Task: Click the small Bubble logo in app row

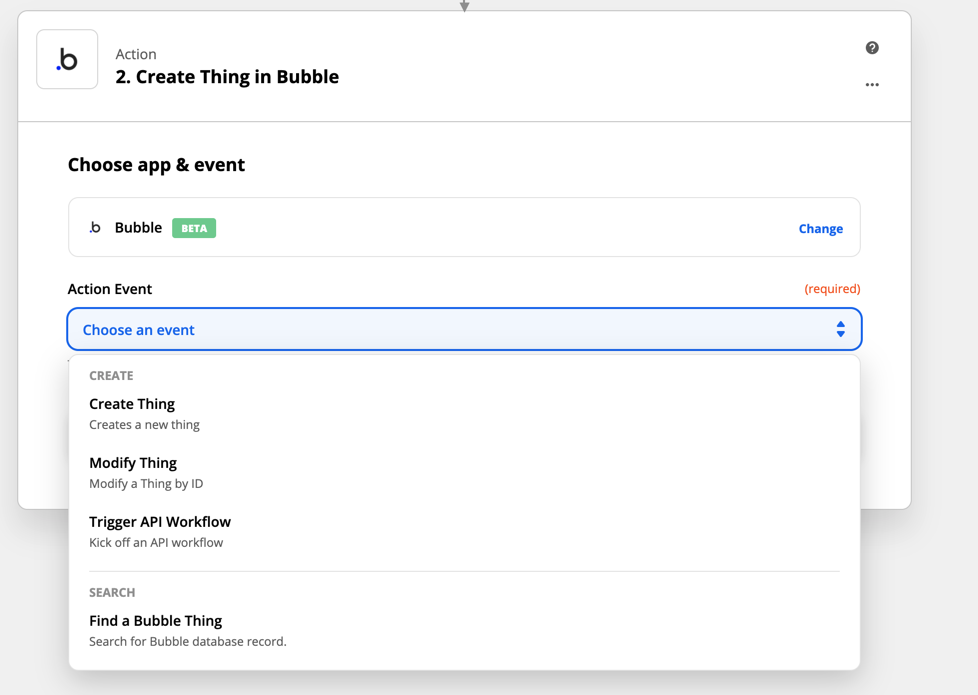Action: [95, 228]
